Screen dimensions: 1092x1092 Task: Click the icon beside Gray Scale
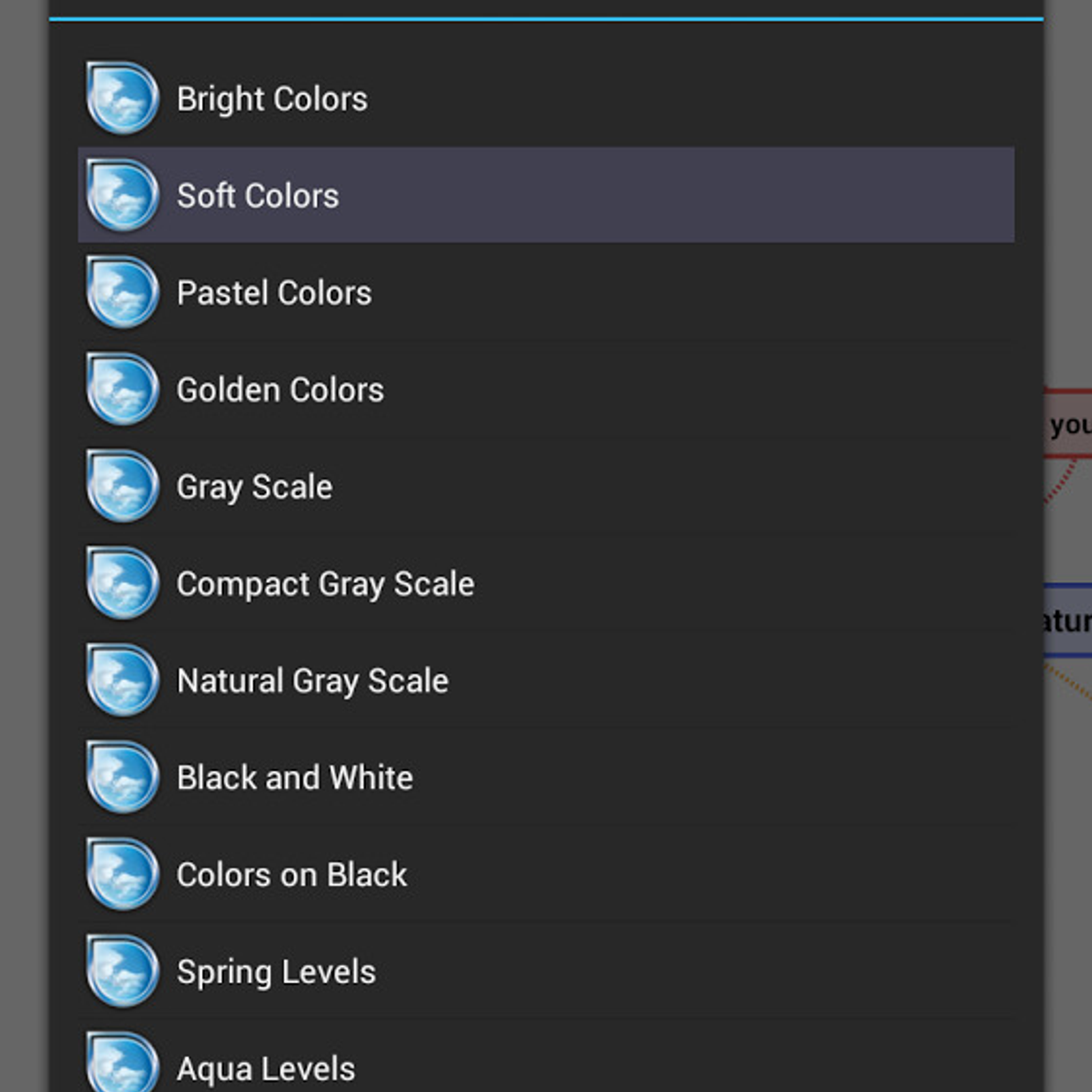pos(123,486)
